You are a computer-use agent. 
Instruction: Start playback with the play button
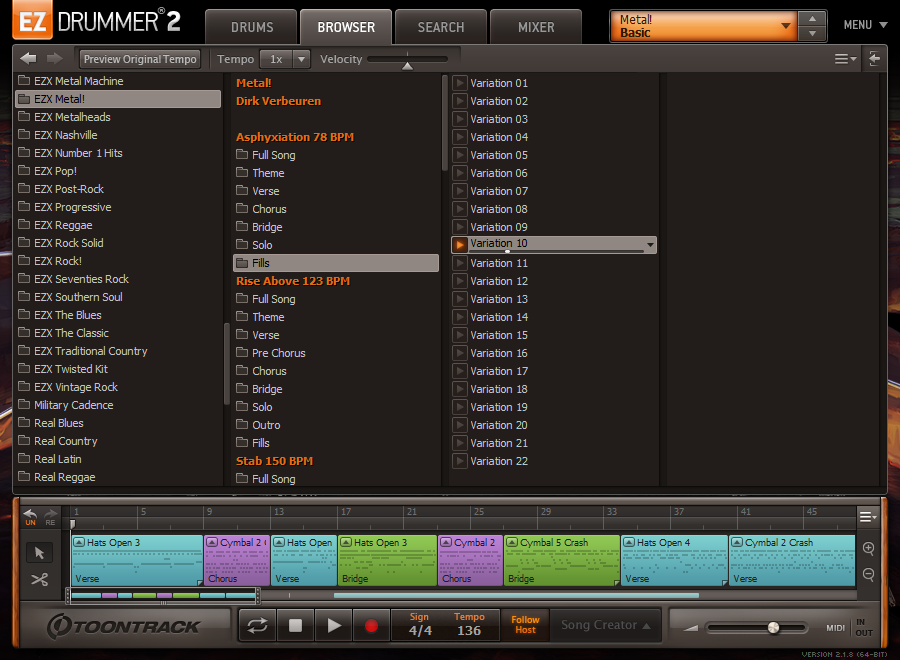pos(333,626)
